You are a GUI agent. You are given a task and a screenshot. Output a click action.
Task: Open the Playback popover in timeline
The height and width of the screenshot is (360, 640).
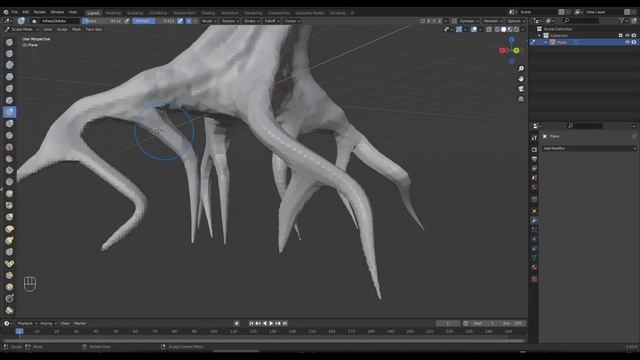(27, 323)
